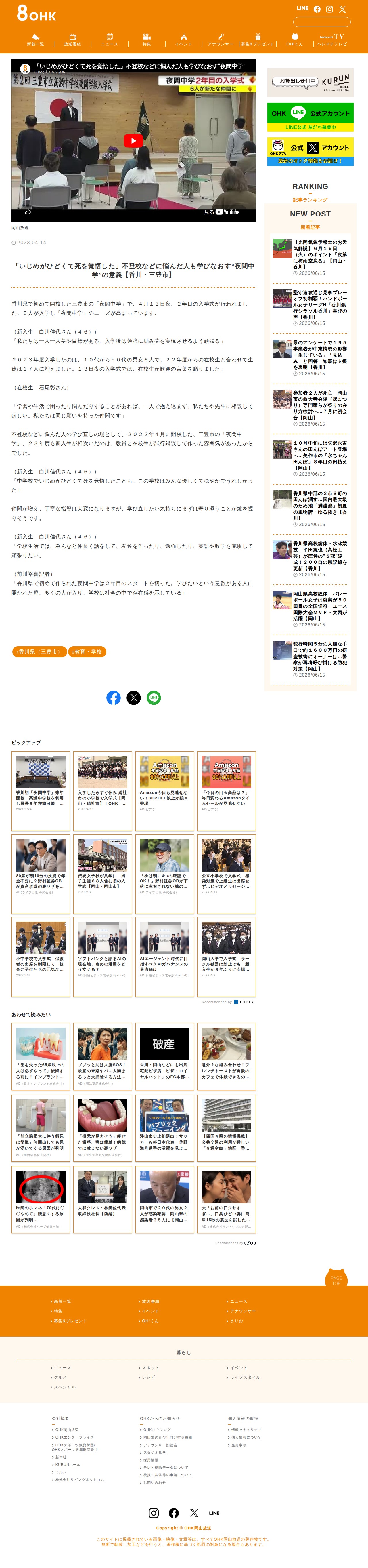Open the 今日の目玉商品は pickup card
This screenshot has height=1568, width=368.
[226, 791]
